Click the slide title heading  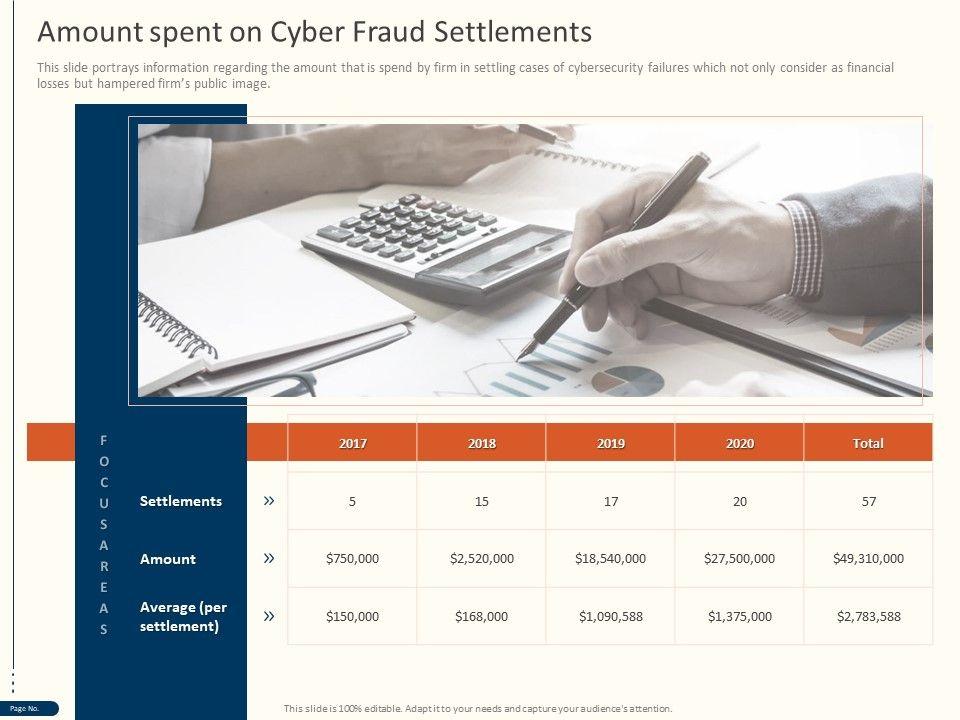point(314,33)
